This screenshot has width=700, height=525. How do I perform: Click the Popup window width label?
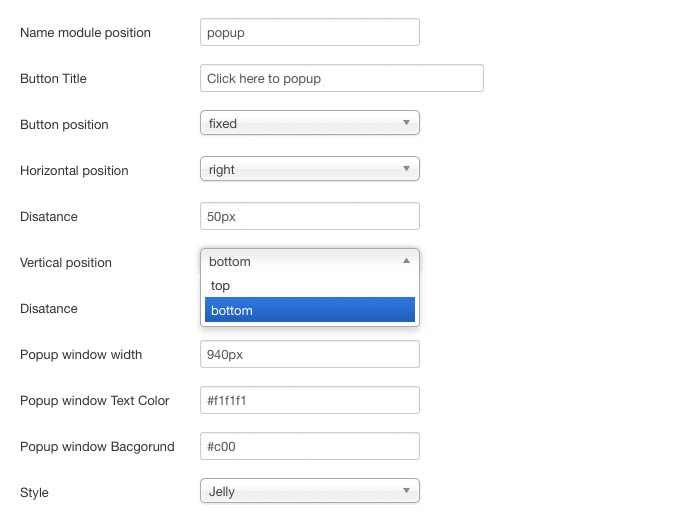(81, 355)
